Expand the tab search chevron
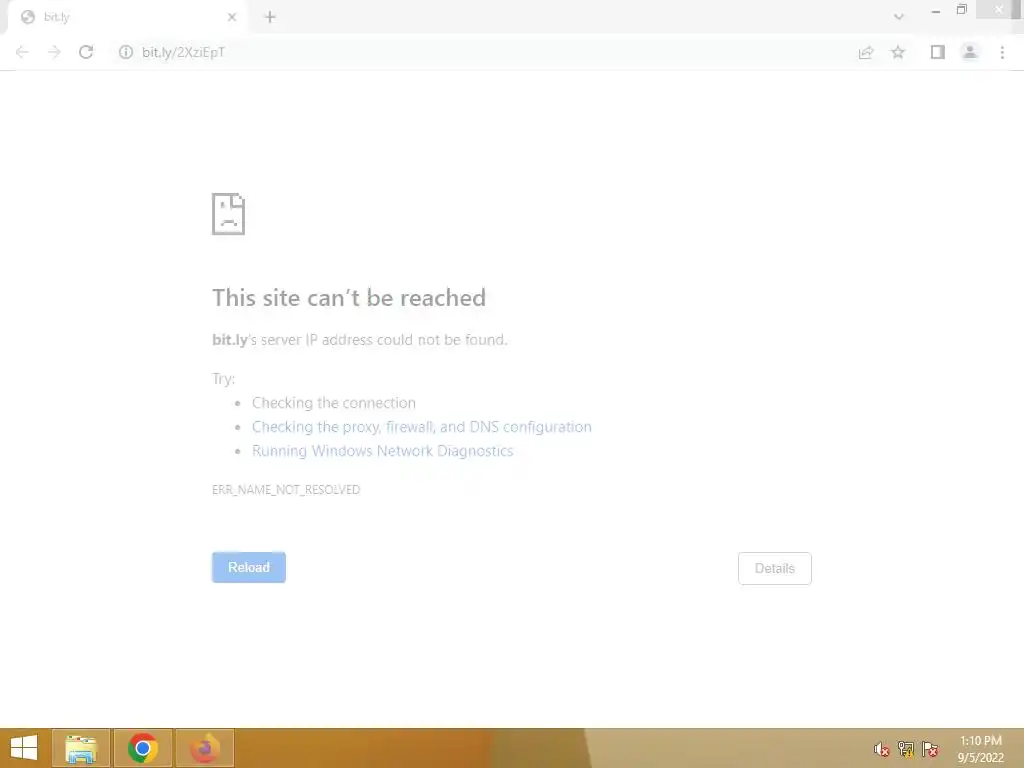The height and width of the screenshot is (768, 1024). coord(899,17)
